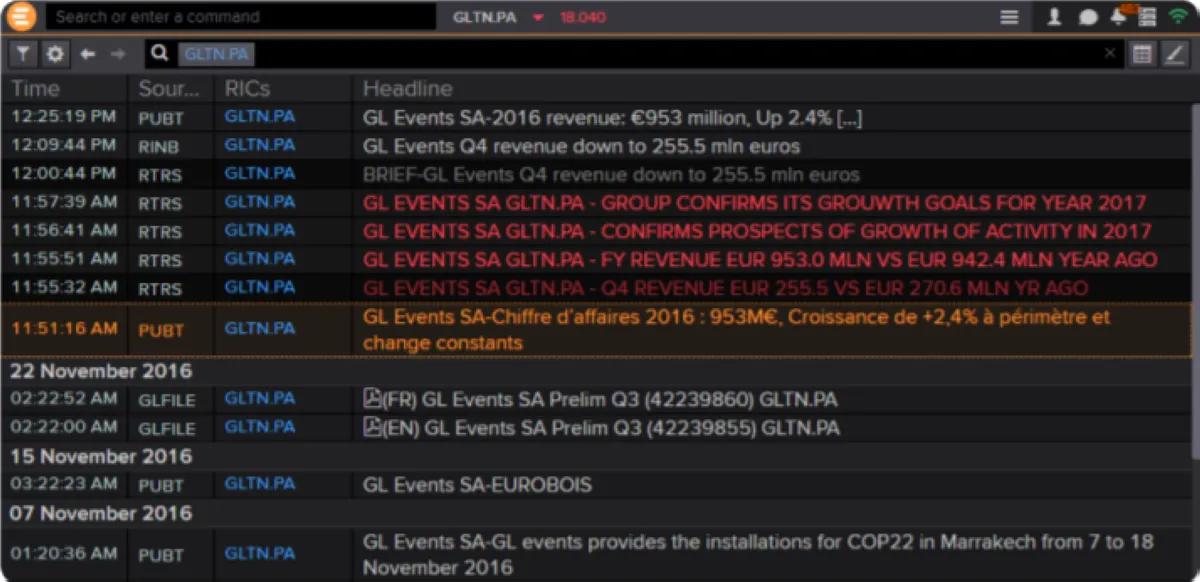Sort by the Time column header
Screen dimensions: 1200x582
(x=36, y=89)
